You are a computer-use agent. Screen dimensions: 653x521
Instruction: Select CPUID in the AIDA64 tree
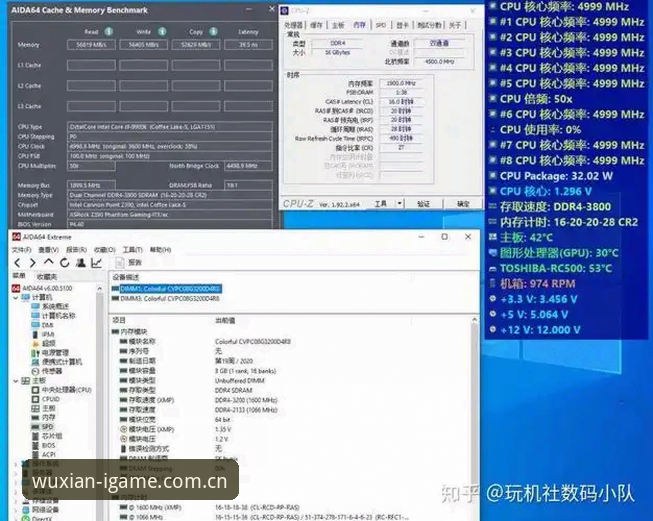46,399
